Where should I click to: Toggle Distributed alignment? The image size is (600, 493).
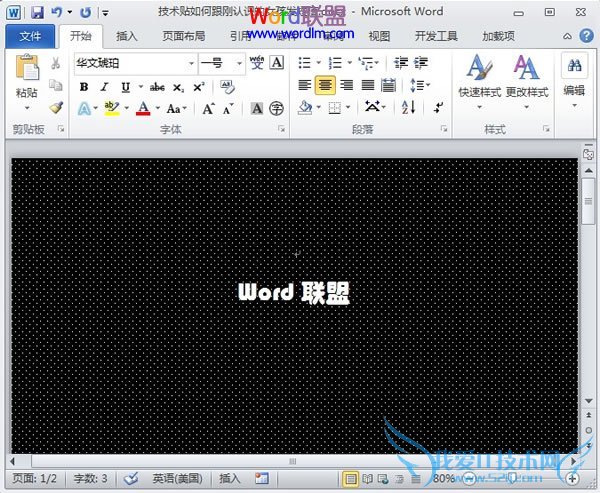click(388, 85)
